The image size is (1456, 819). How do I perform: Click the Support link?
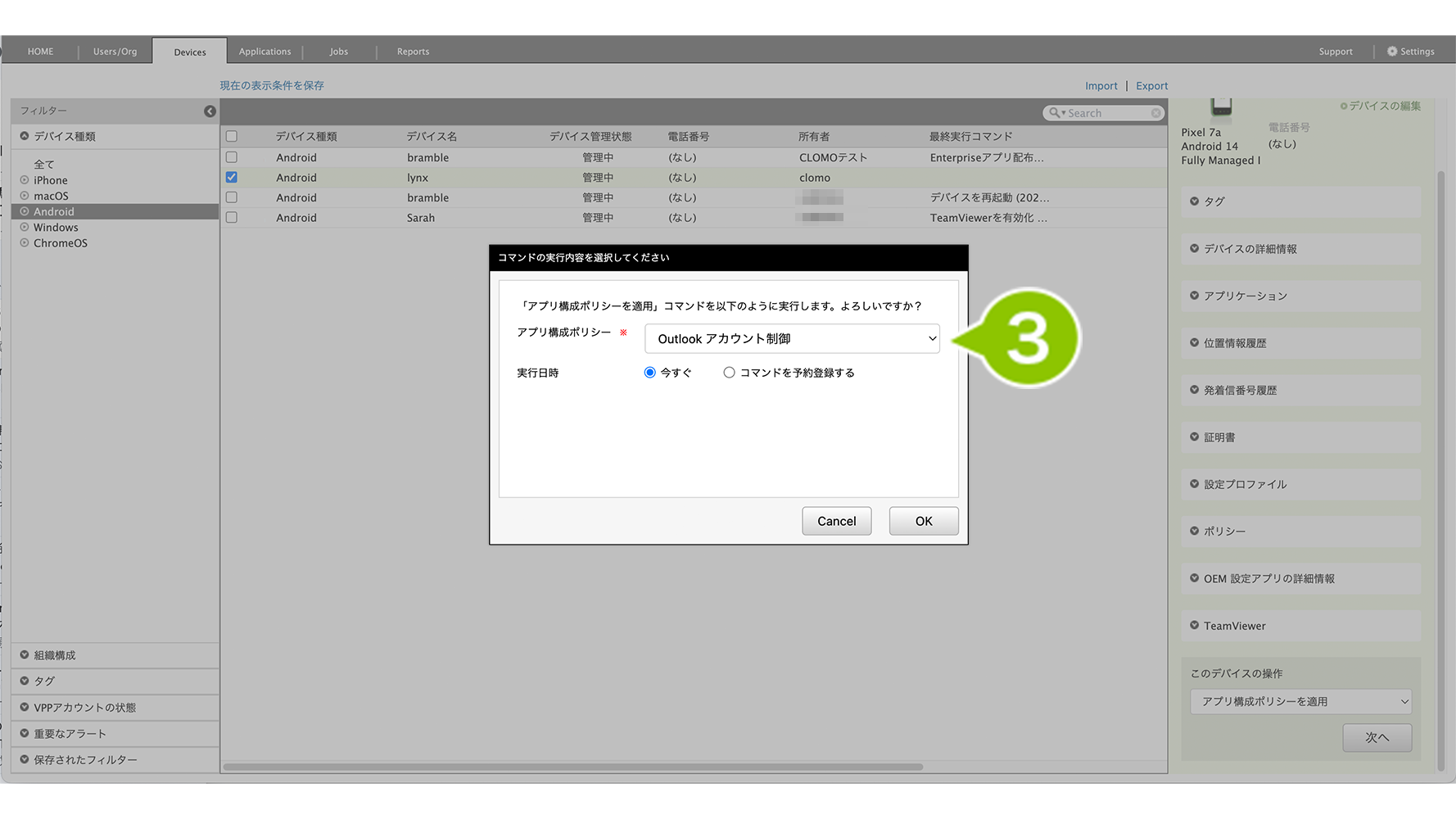(1336, 52)
